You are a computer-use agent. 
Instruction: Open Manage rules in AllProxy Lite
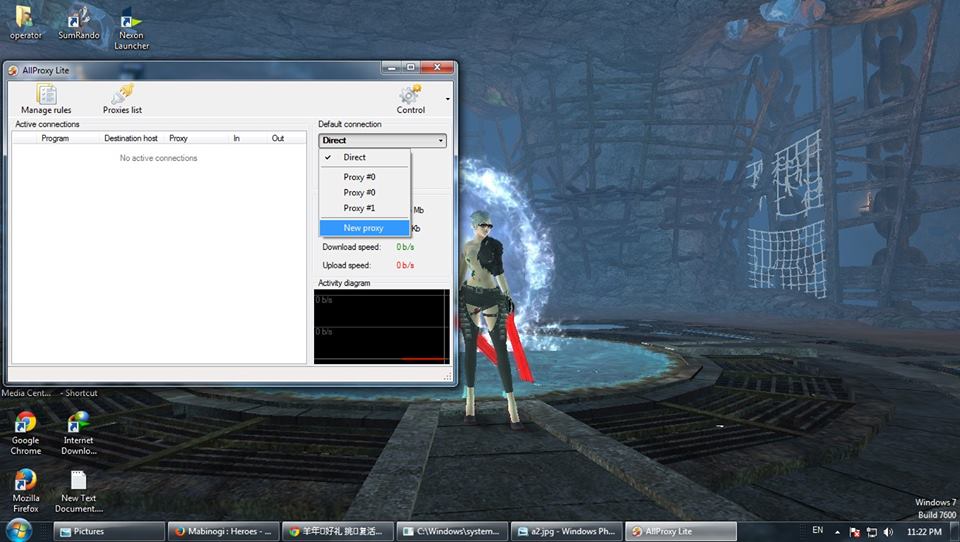point(46,99)
